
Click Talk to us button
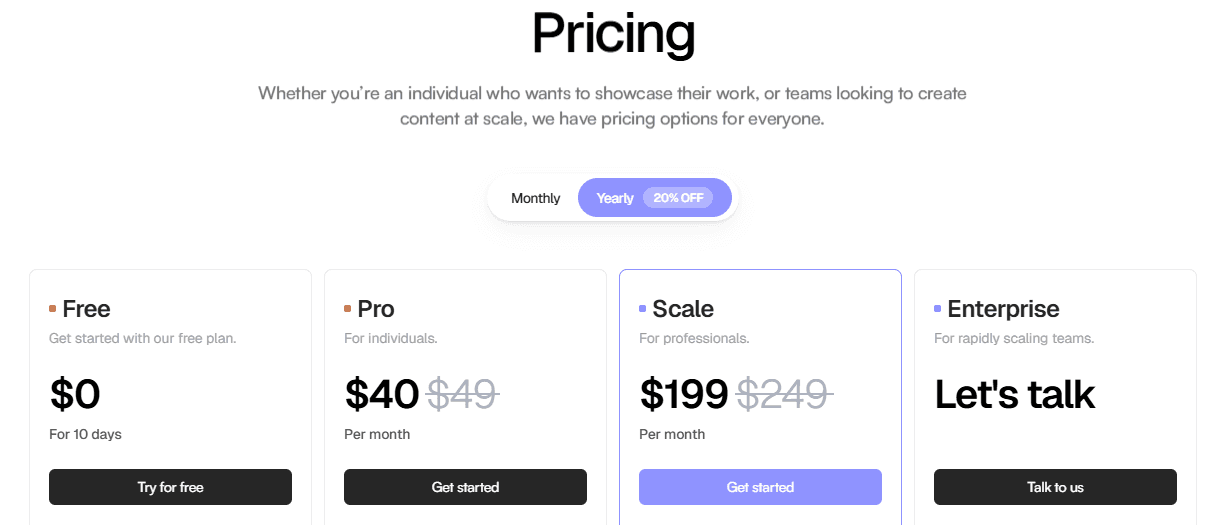pyautogui.click(x=1055, y=487)
